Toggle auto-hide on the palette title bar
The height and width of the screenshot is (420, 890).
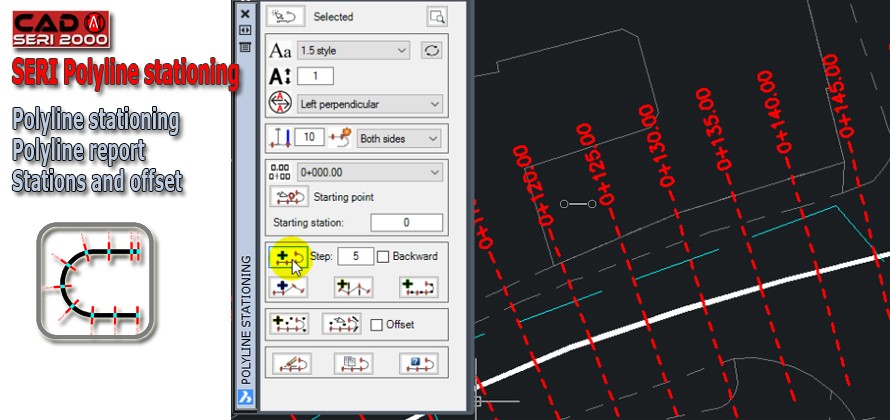click(245, 30)
